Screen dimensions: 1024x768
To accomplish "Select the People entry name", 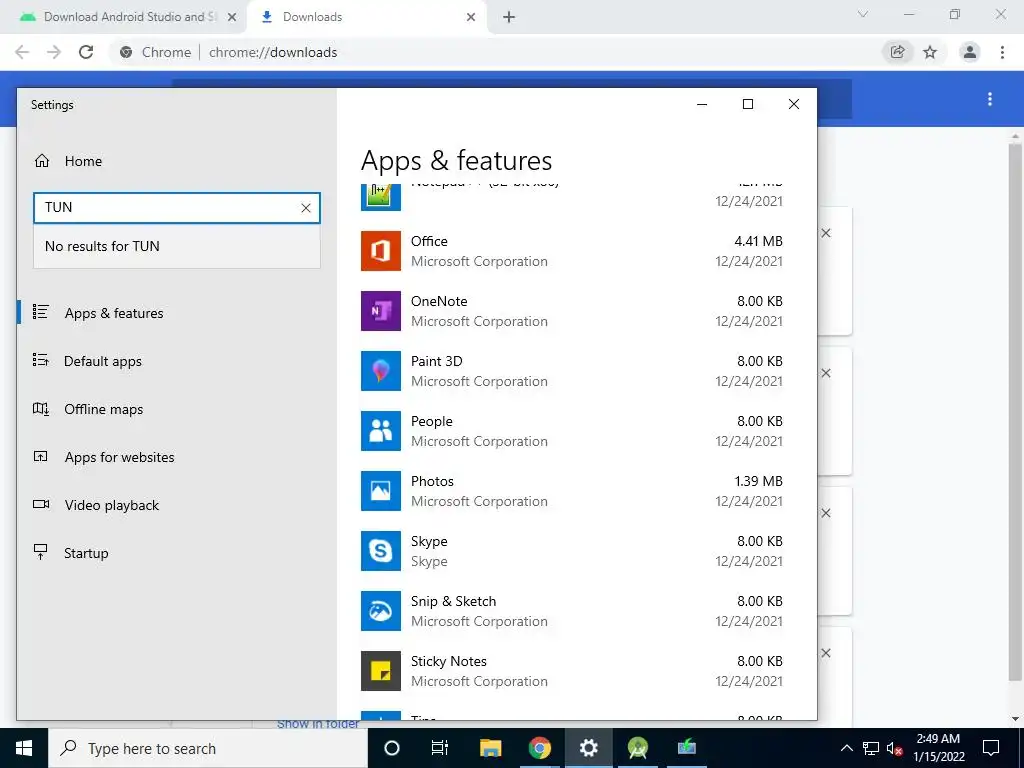I will coord(432,421).
